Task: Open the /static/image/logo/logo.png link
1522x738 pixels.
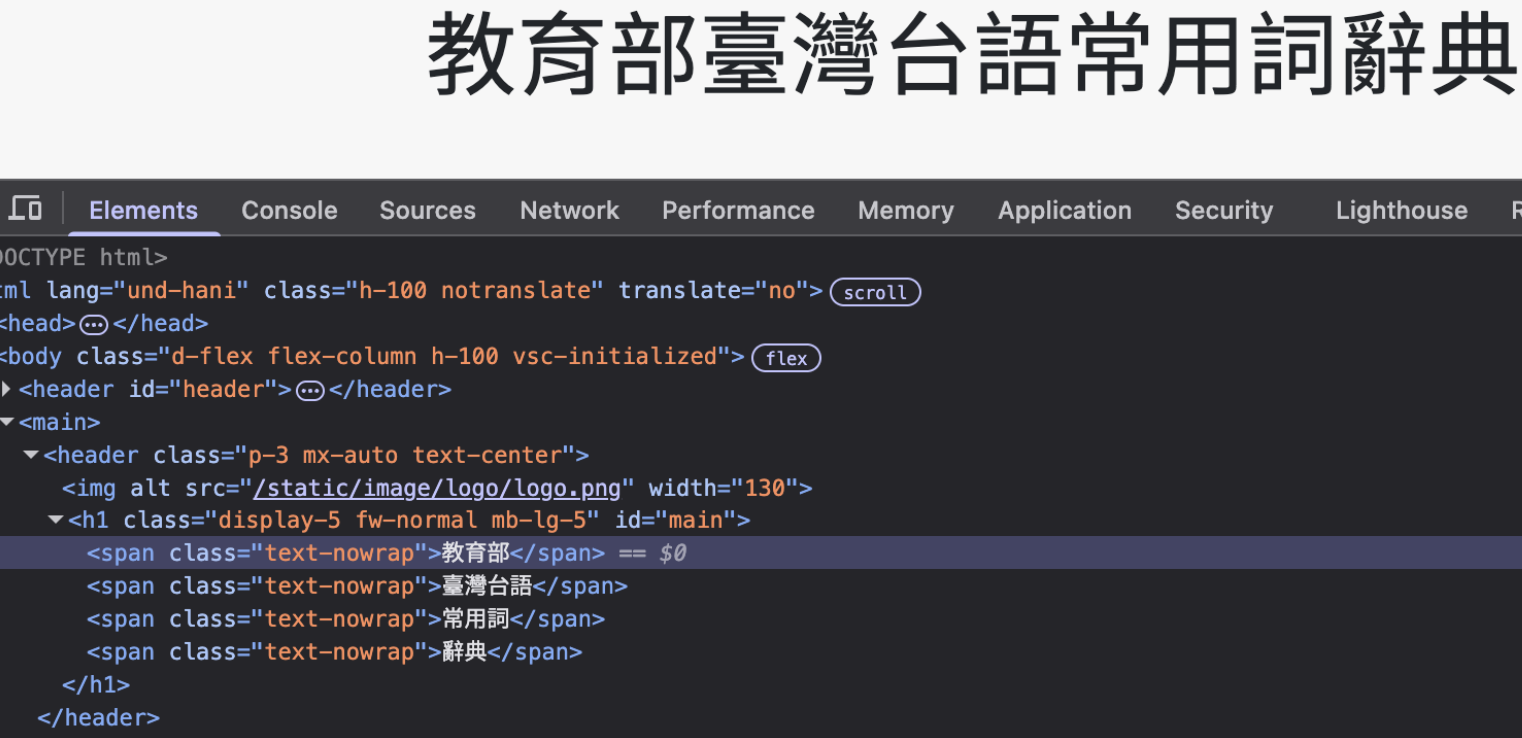Action: pyautogui.click(x=438, y=488)
